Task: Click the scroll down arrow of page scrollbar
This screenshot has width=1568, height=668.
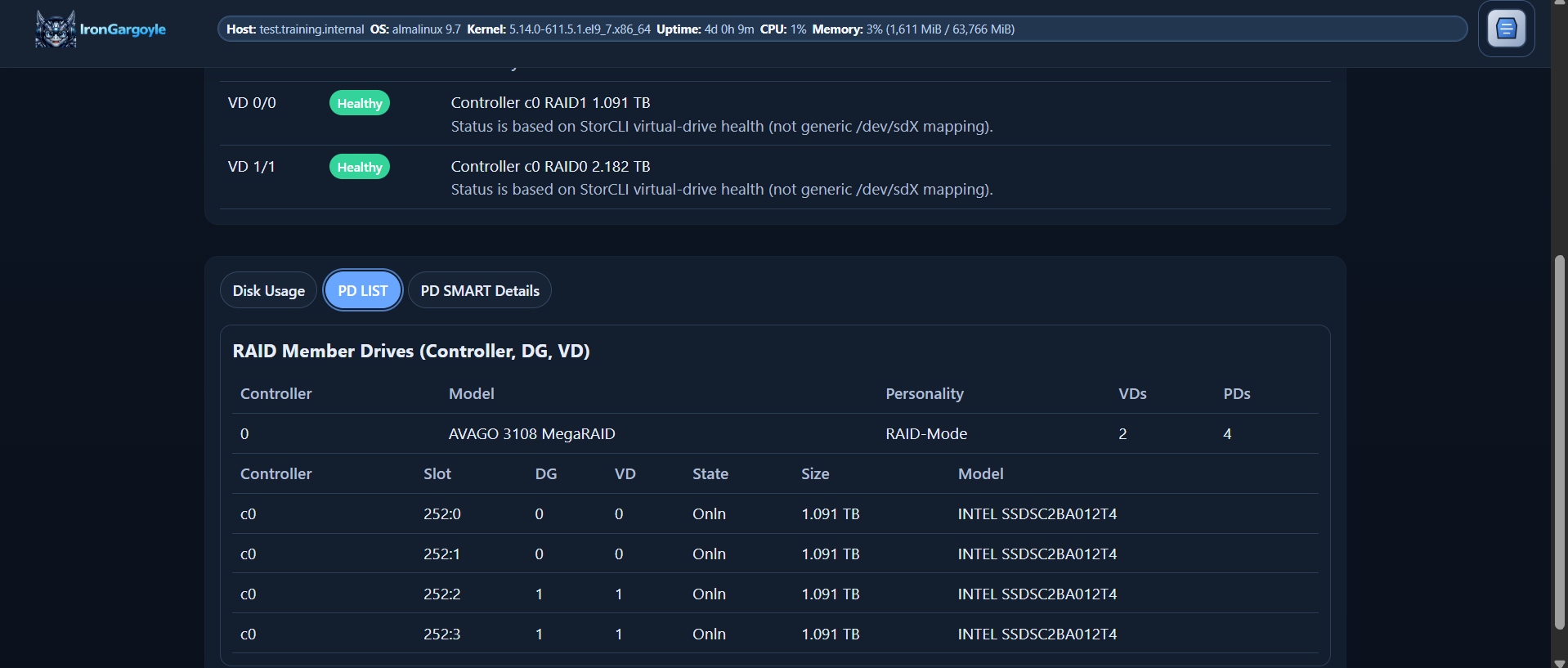Action: point(1560,662)
